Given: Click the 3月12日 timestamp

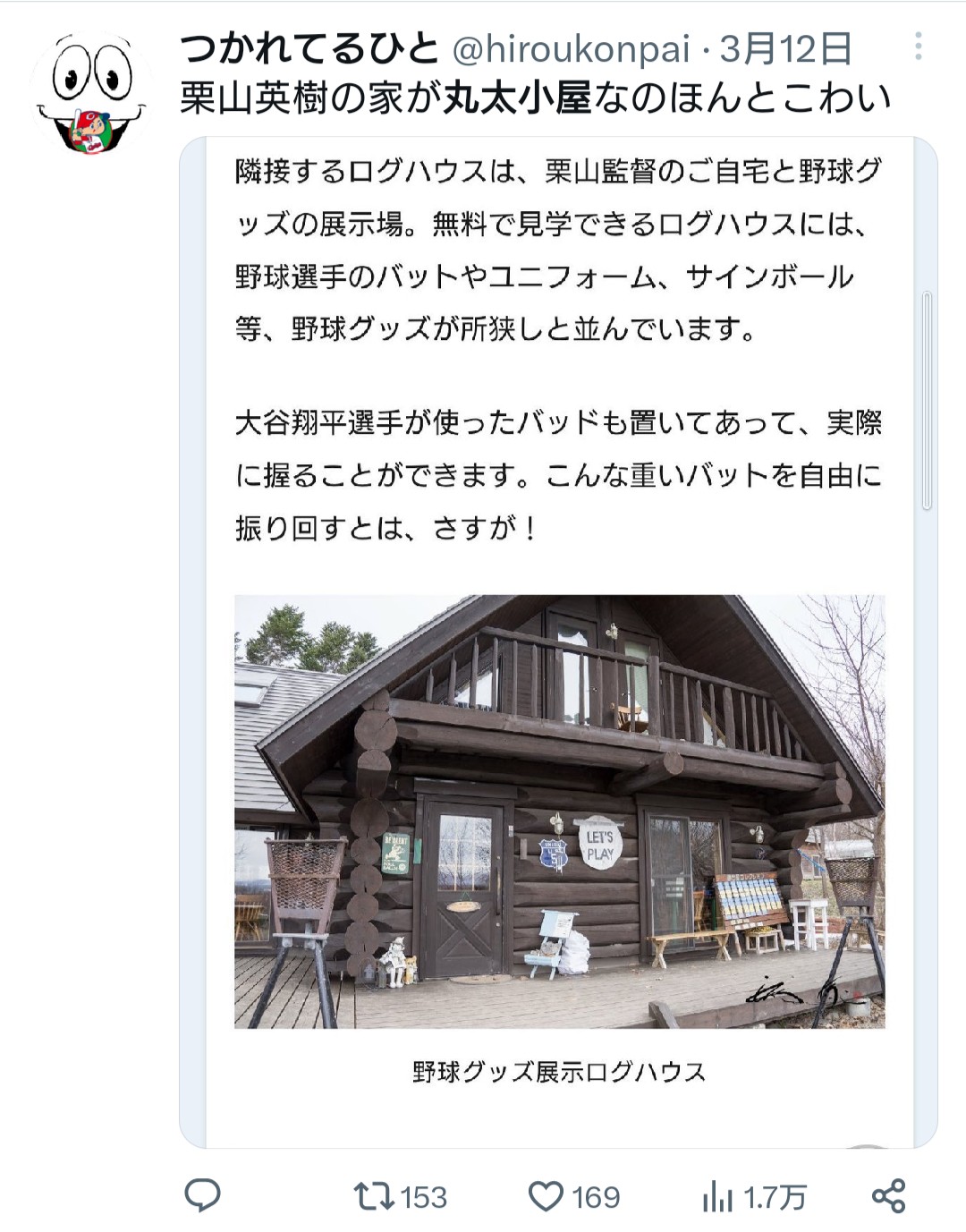Looking at the screenshot, I should tap(786, 48).
